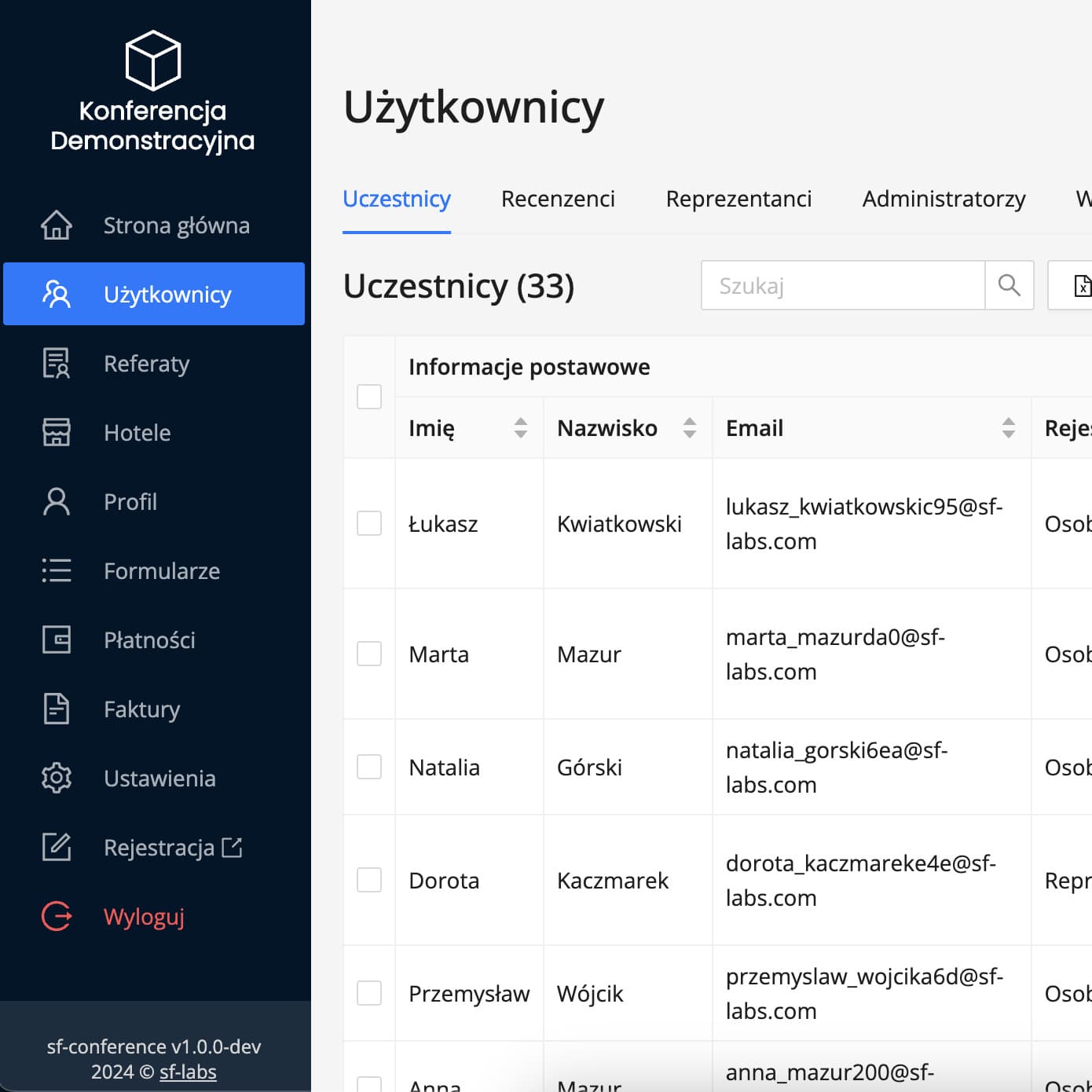Click the external link icon after Rejestracja
1092x1092 pixels.
232,847
